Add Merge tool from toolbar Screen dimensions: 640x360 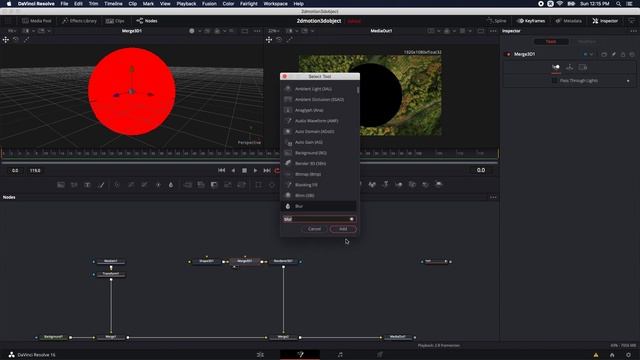(188, 185)
